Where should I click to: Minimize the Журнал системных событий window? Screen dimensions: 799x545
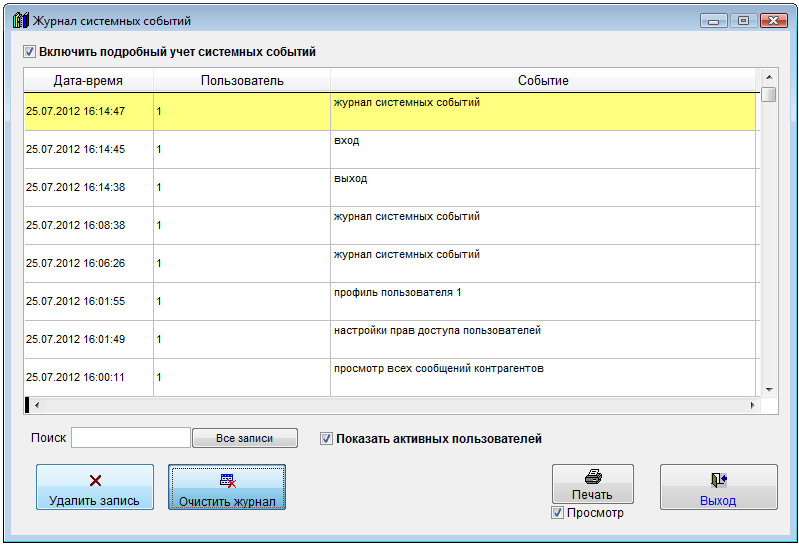713,21
